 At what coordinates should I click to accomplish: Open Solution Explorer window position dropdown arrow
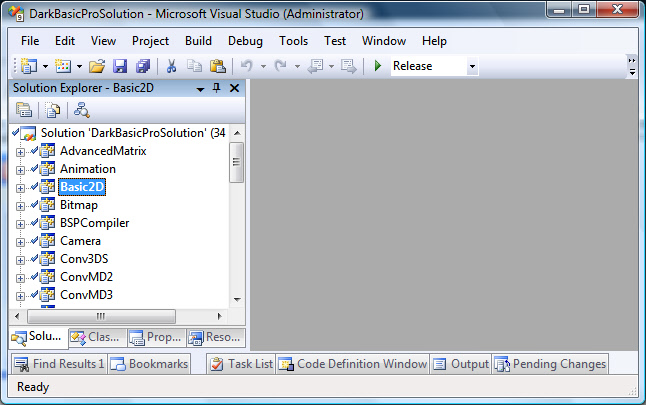200,88
